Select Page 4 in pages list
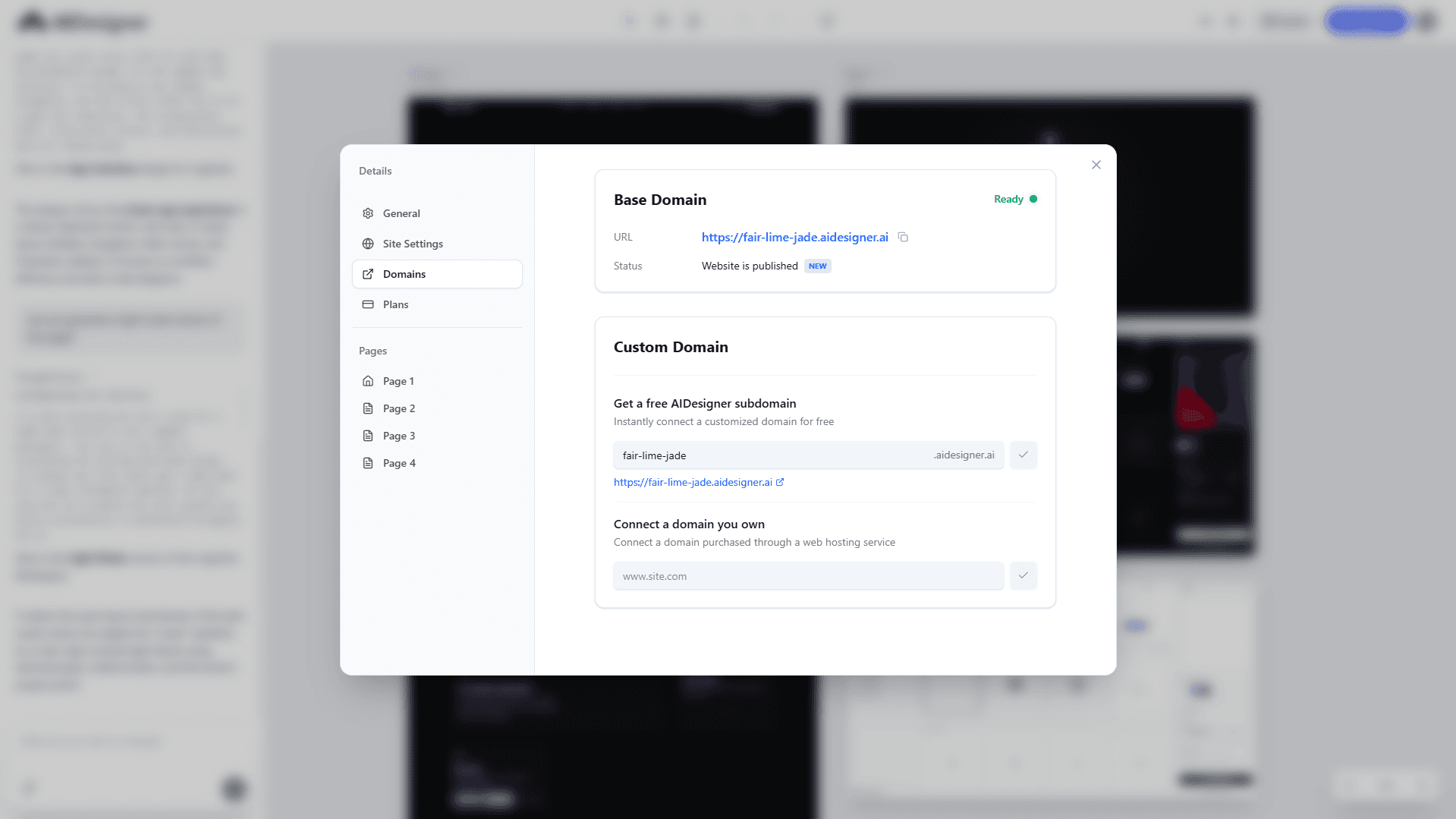The width and height of the screenshot is (1456, 819). click(398, 463)
